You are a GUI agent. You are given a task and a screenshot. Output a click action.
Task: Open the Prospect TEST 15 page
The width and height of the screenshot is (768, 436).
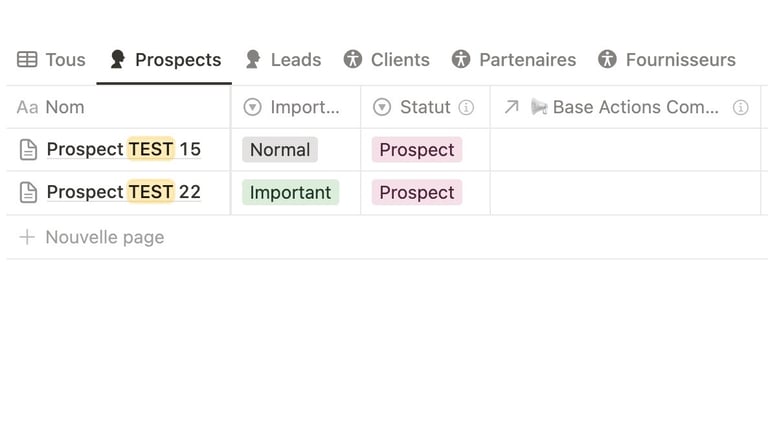tap(123, 149)
